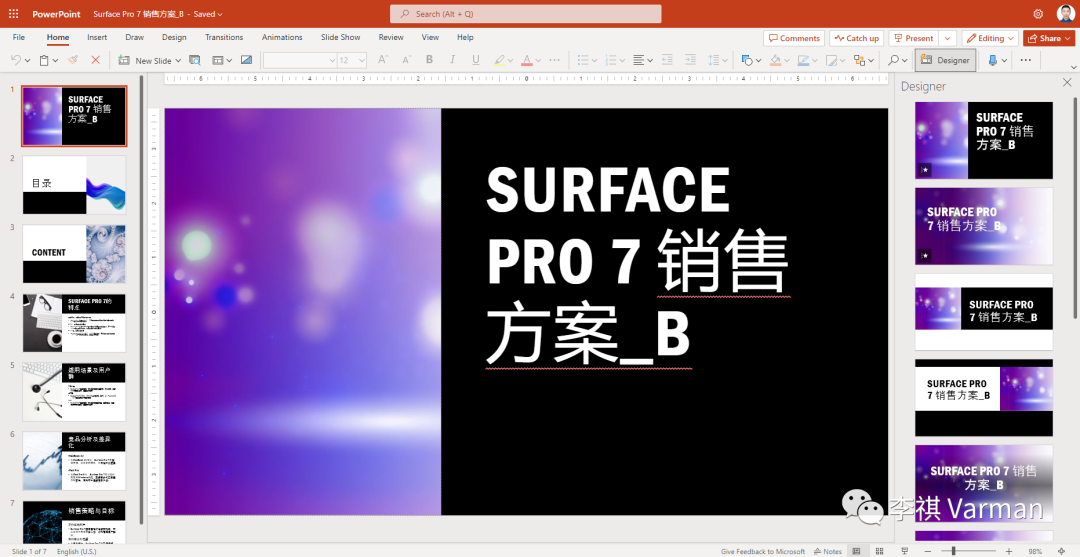Click the fit slide to window icon

tap(1061, 551)
